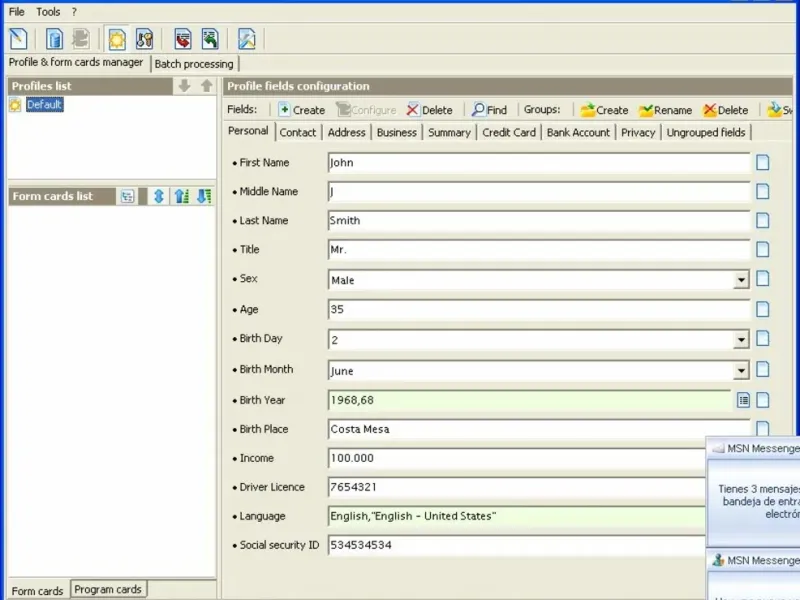Screen dimensions: 800x600
Task: Click the green arrow card icon in the toolbar
Action: 209,39
